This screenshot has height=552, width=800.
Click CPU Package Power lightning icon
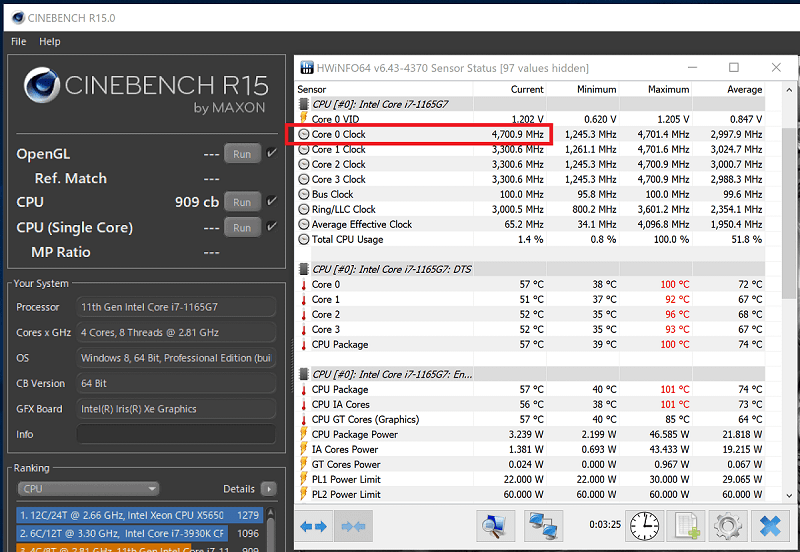tap(304, 434)
